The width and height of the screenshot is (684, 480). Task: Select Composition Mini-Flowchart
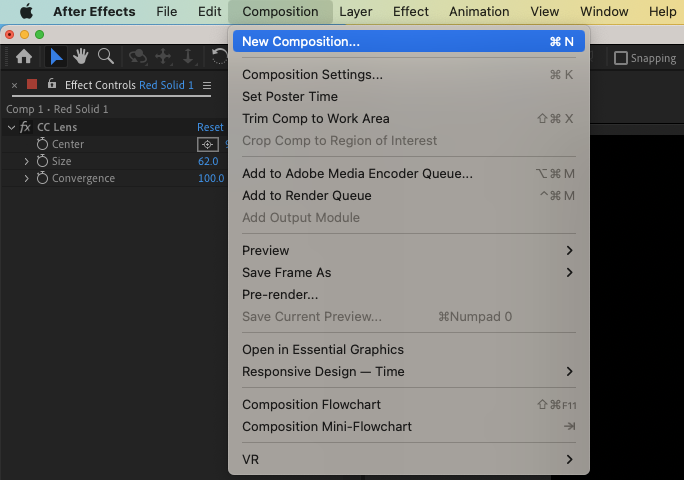[x=409, y=427]
